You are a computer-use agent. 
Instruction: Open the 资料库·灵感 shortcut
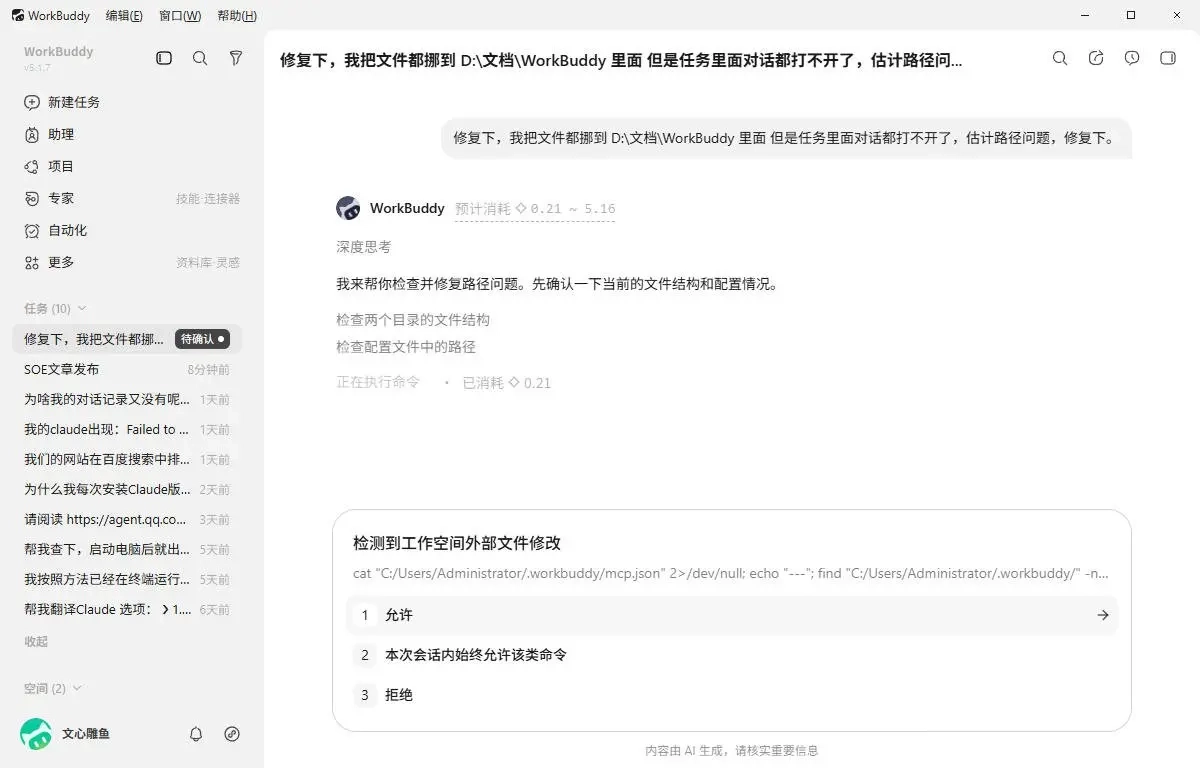(x=208, y=263)
